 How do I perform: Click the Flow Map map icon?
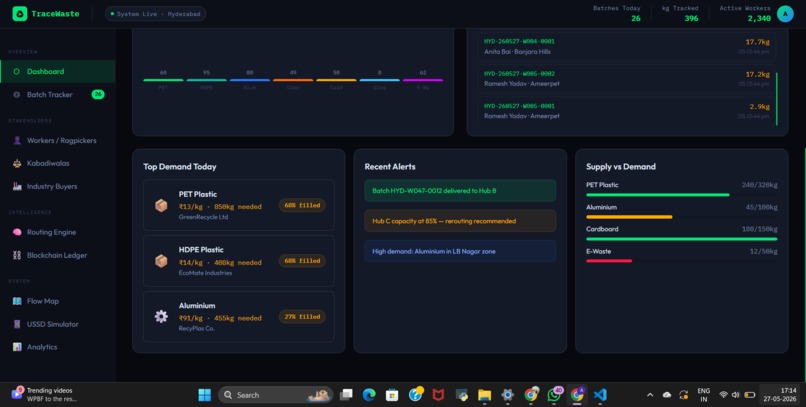(x=16, y=301)
